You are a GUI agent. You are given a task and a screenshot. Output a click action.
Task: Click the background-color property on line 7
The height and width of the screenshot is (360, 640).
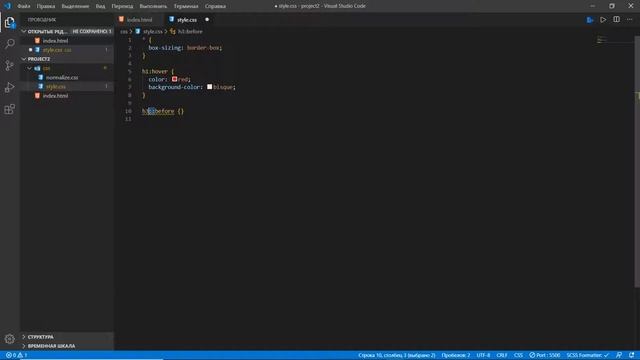click(x=174, y=87)
